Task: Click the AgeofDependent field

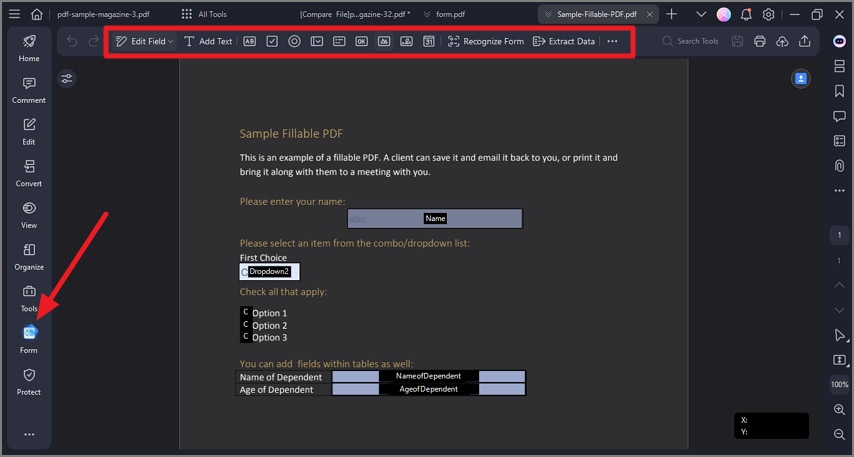Action: coord(429,389)
